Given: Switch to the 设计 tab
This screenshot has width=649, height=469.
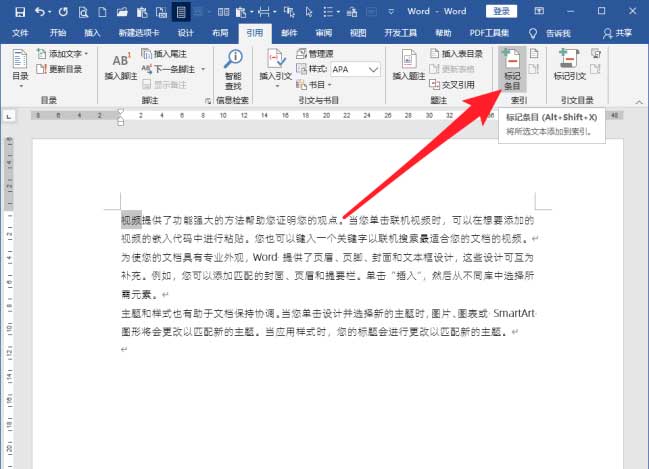Looking at the screenshot, I should click(185, 33).
